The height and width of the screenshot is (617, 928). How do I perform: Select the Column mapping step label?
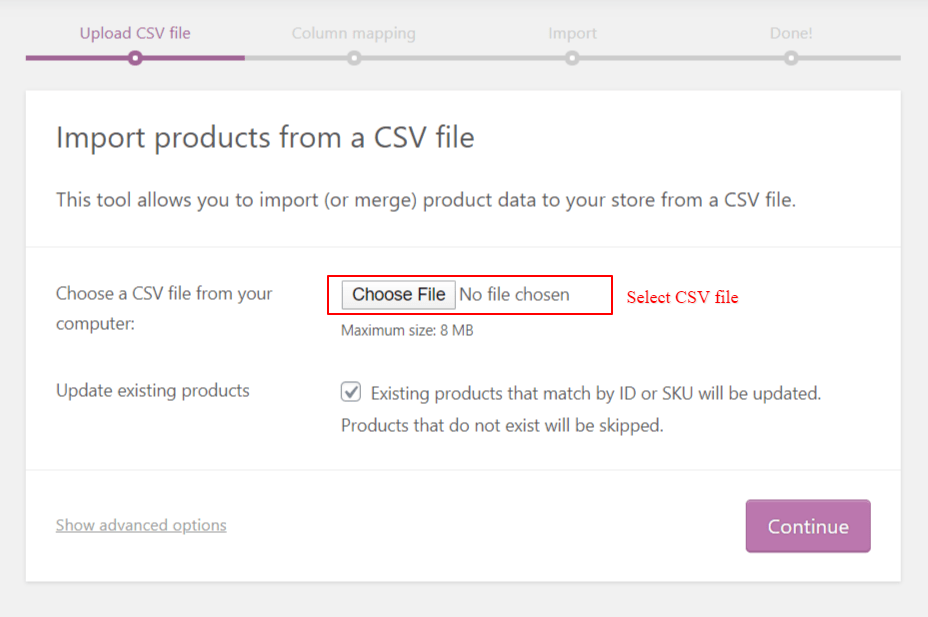pyautogui.click(x=353, y=33)
